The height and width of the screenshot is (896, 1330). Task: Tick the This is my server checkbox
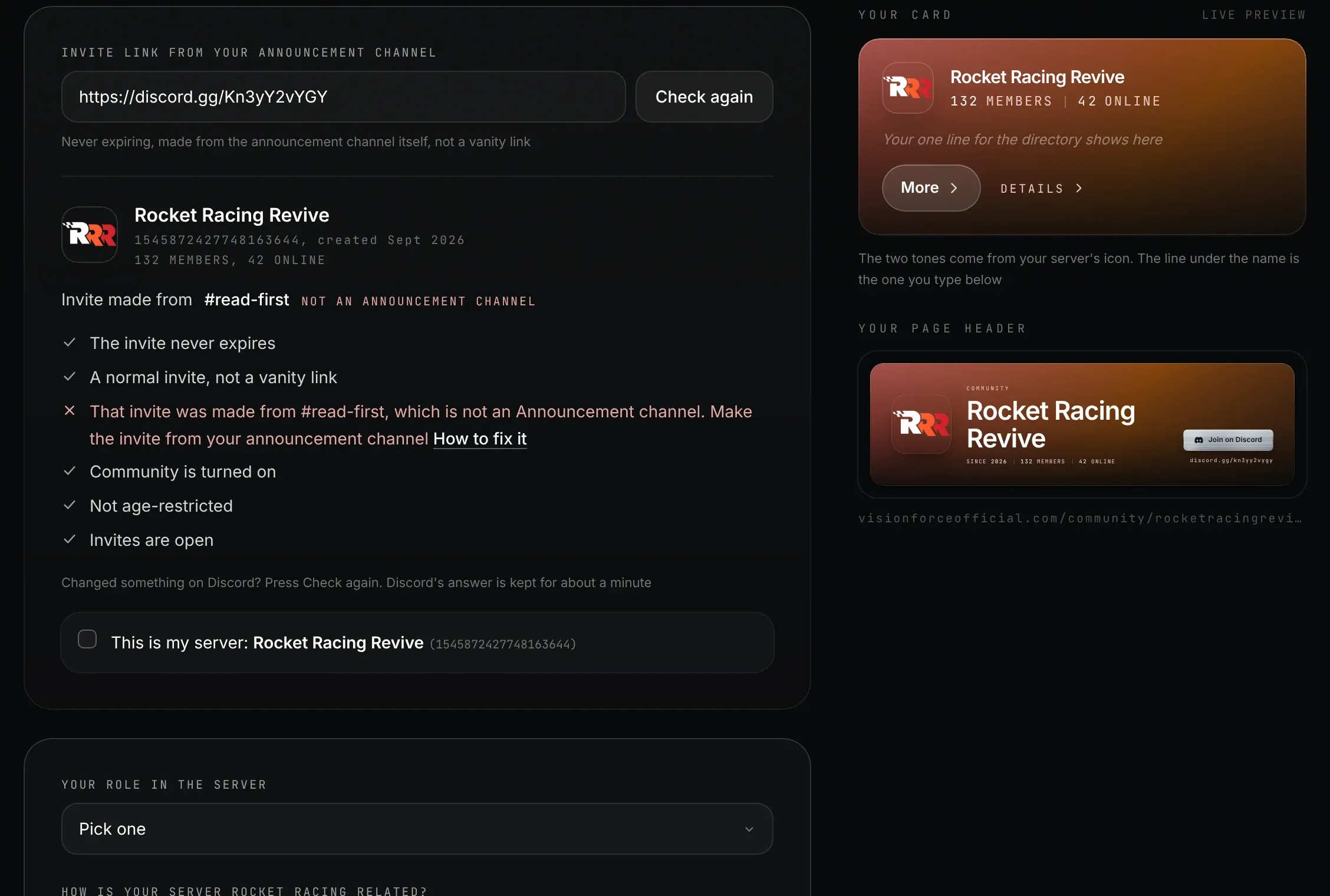(87, 639)
